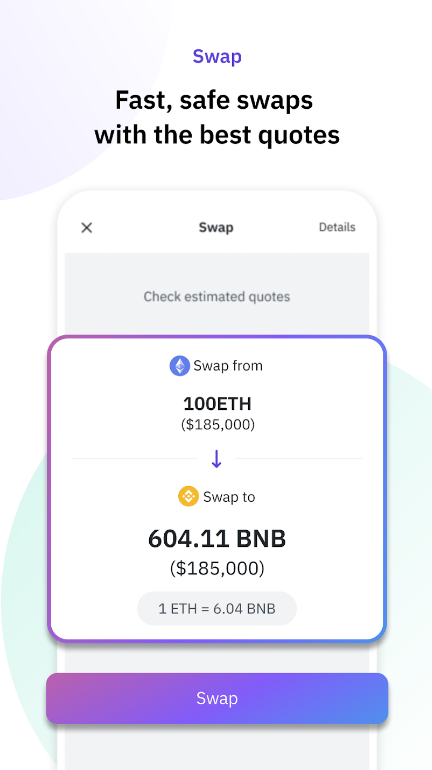Image resolution: width=432 pixels, height=770 pixels.
Task: Click the purple Swap heading at top
Action: pos(217,56)
